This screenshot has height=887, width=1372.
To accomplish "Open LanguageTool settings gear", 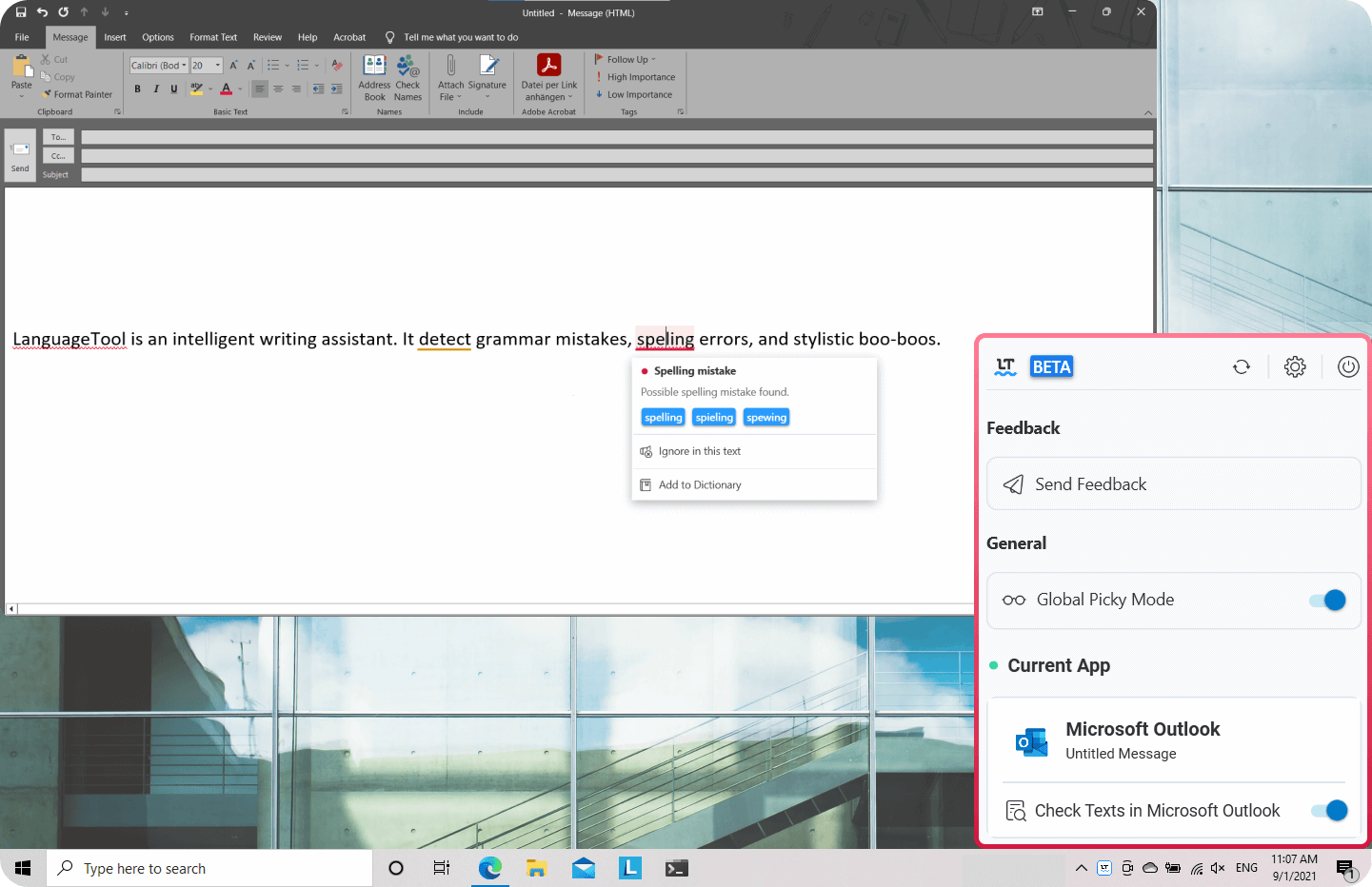I will point(1295,366).
